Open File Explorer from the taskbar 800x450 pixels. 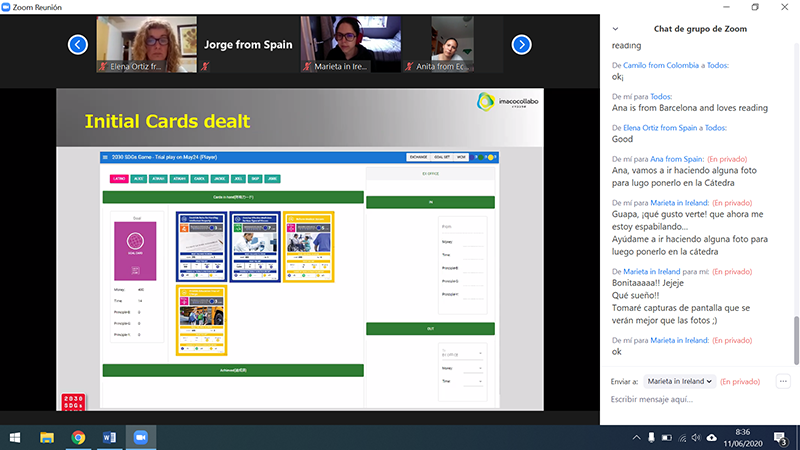[x=47, y=437]
